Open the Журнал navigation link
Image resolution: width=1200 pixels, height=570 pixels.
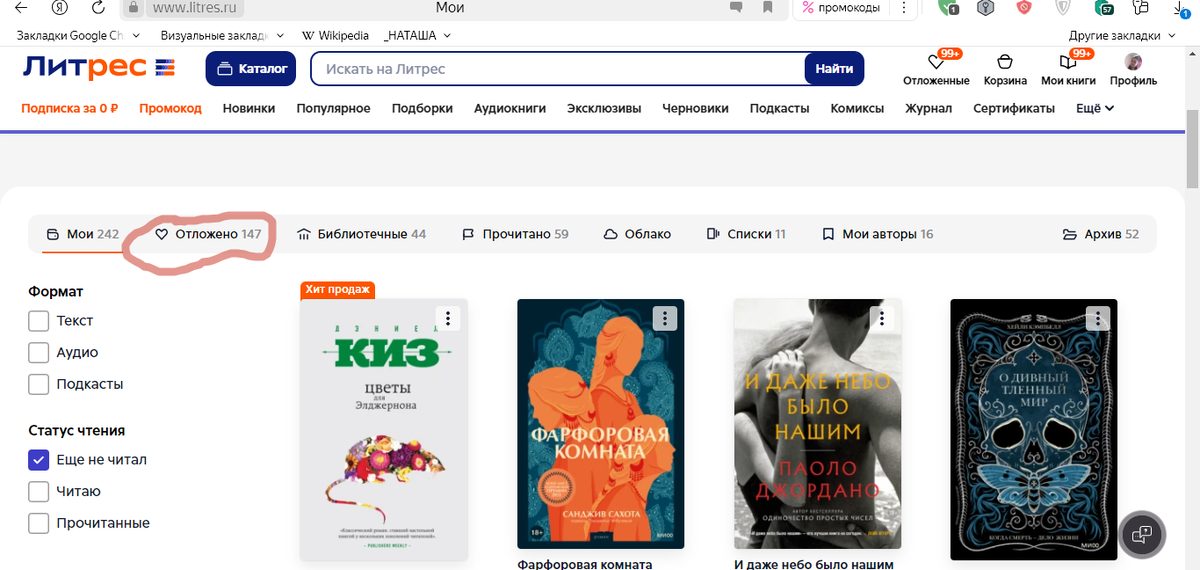pyautogui.click(x=928, y=108)
